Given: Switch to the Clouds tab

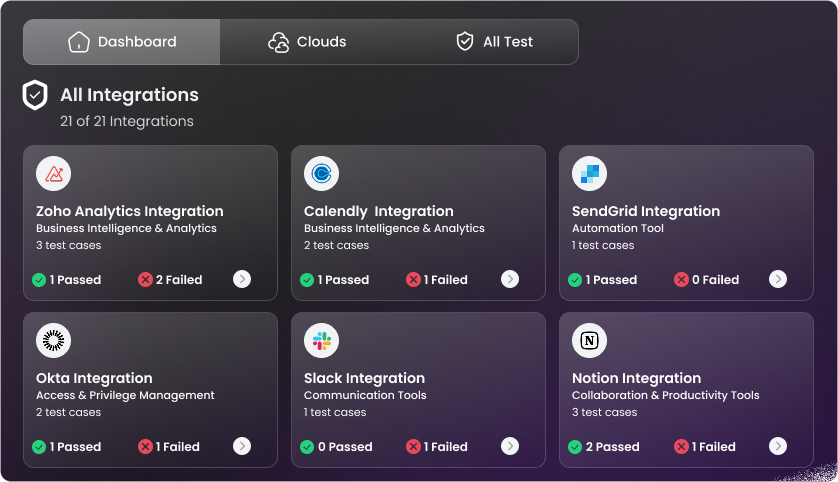Looking at the screenshot, I should [308, 42].
